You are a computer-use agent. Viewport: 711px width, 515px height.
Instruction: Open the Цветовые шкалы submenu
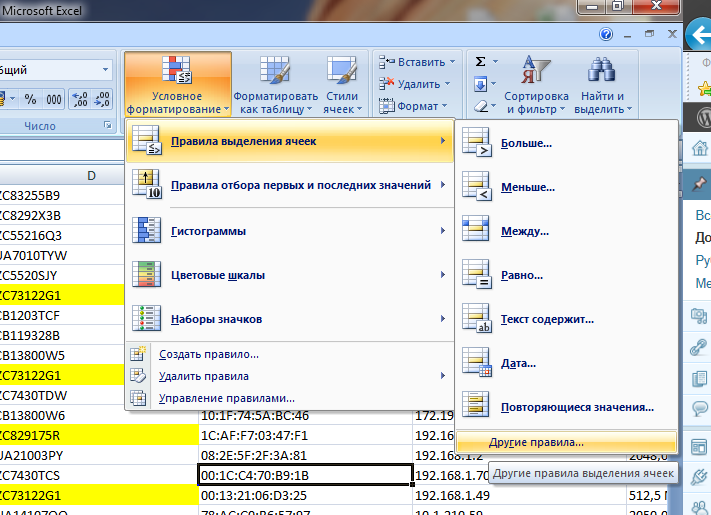(290, 275)
